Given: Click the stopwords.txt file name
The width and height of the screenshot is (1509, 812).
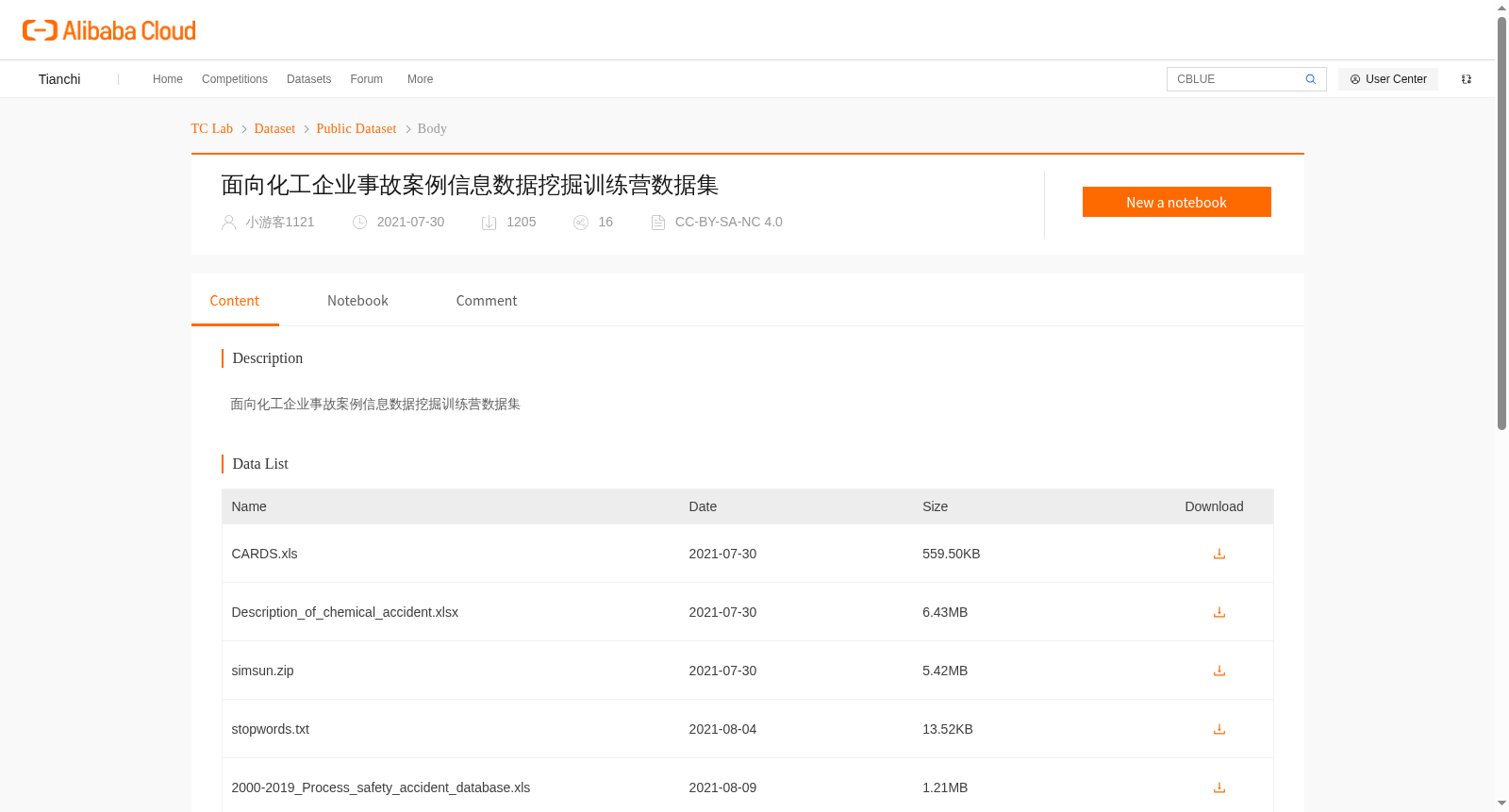Looking at the screenshot, I should point(271,729).
